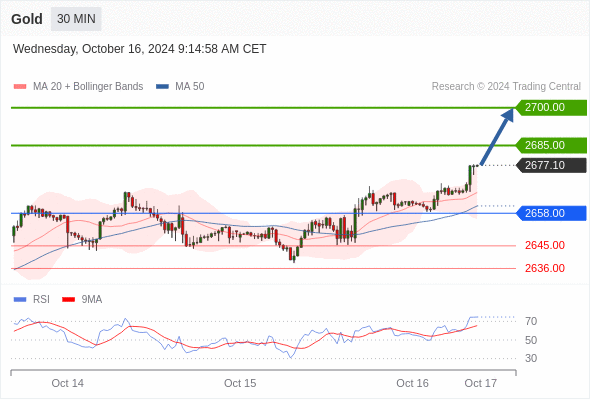Image resolution: width=590 pixels, height=400 pixels.
Task: Click the Gold instrument title
Action: tap(27, 19)
